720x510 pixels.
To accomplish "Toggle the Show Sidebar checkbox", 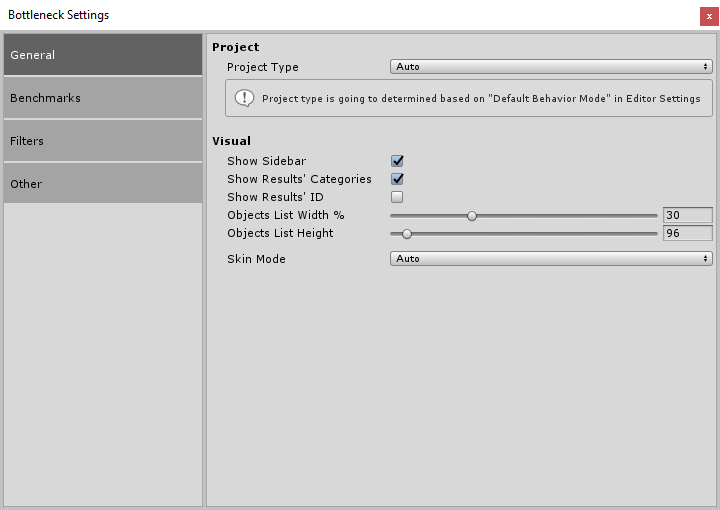I will point(397,161).
